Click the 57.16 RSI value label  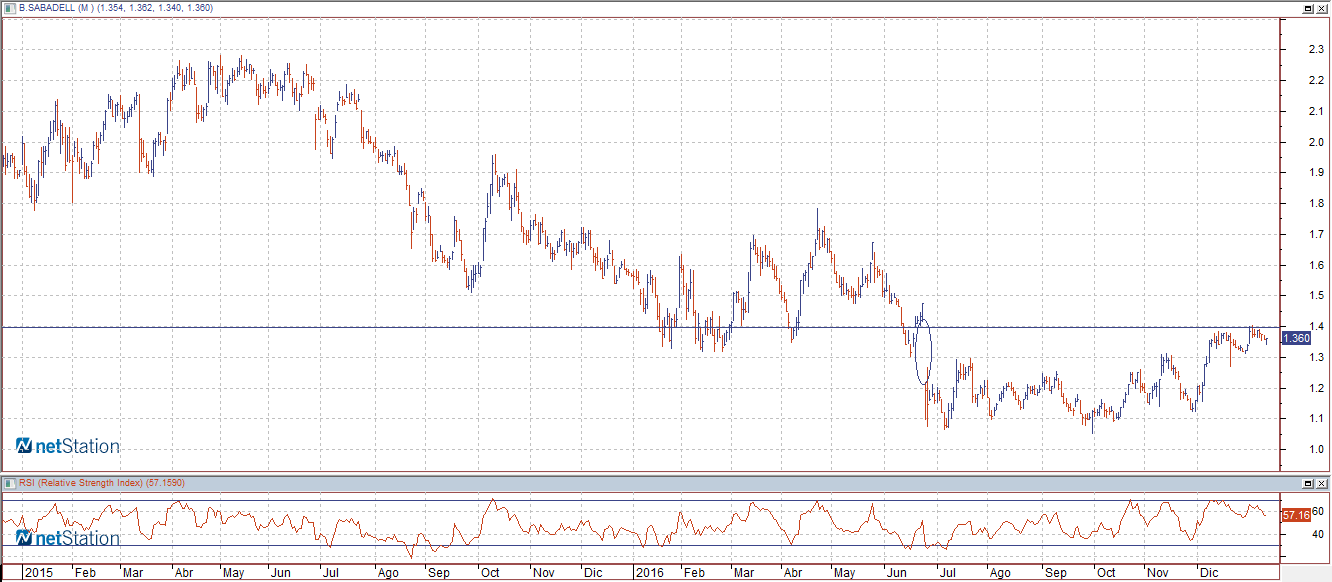1295,515
